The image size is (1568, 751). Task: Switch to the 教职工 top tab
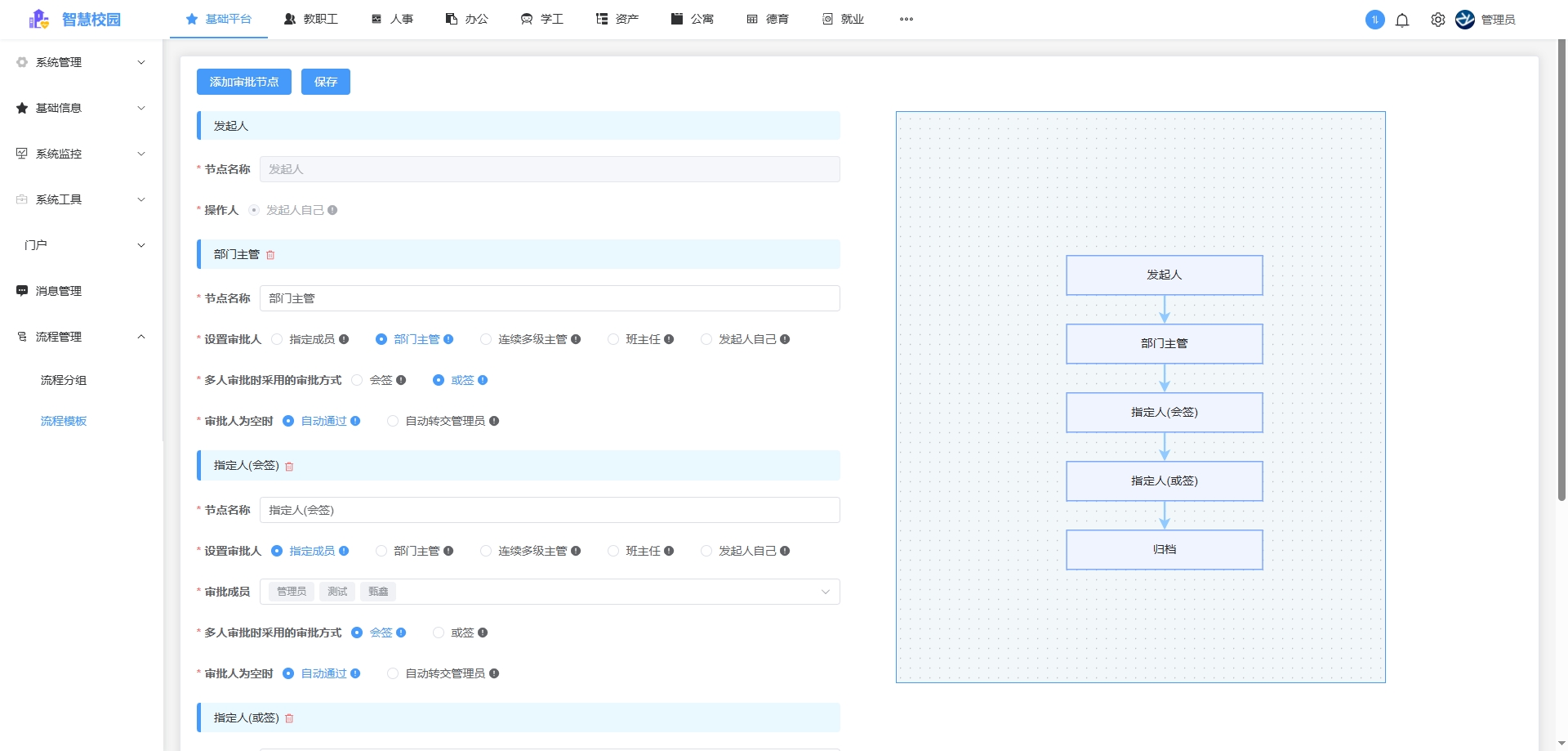tap(311, 19)
